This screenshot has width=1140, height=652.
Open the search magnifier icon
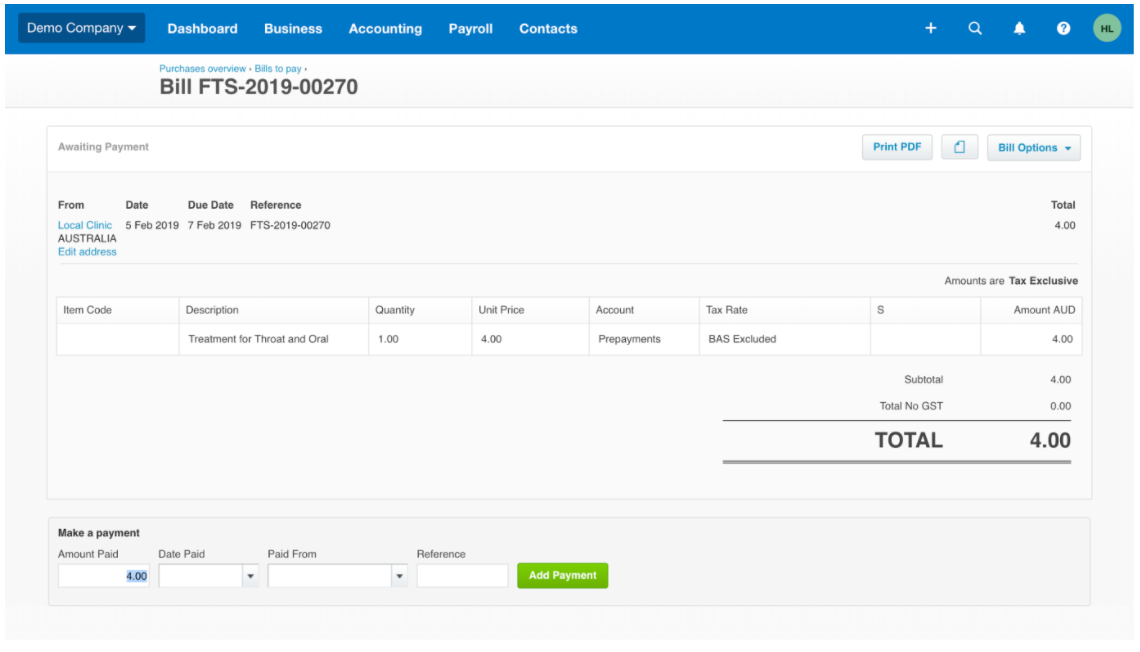click(x=975, y=28)
